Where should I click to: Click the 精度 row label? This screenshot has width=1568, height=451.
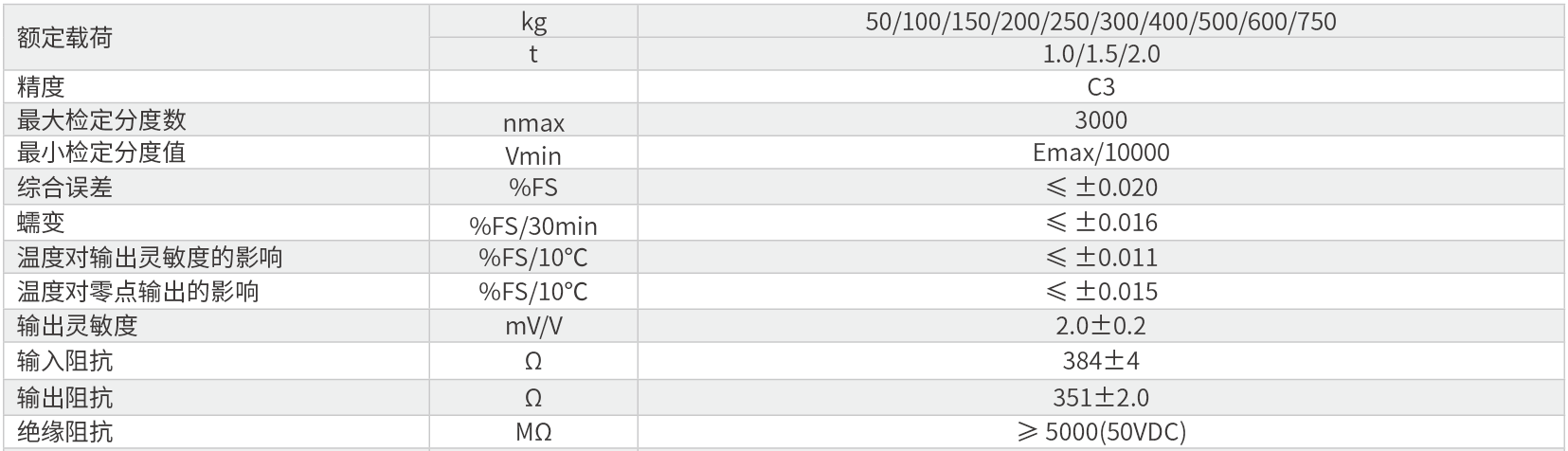pyautogui.click(x=41, y=87)
